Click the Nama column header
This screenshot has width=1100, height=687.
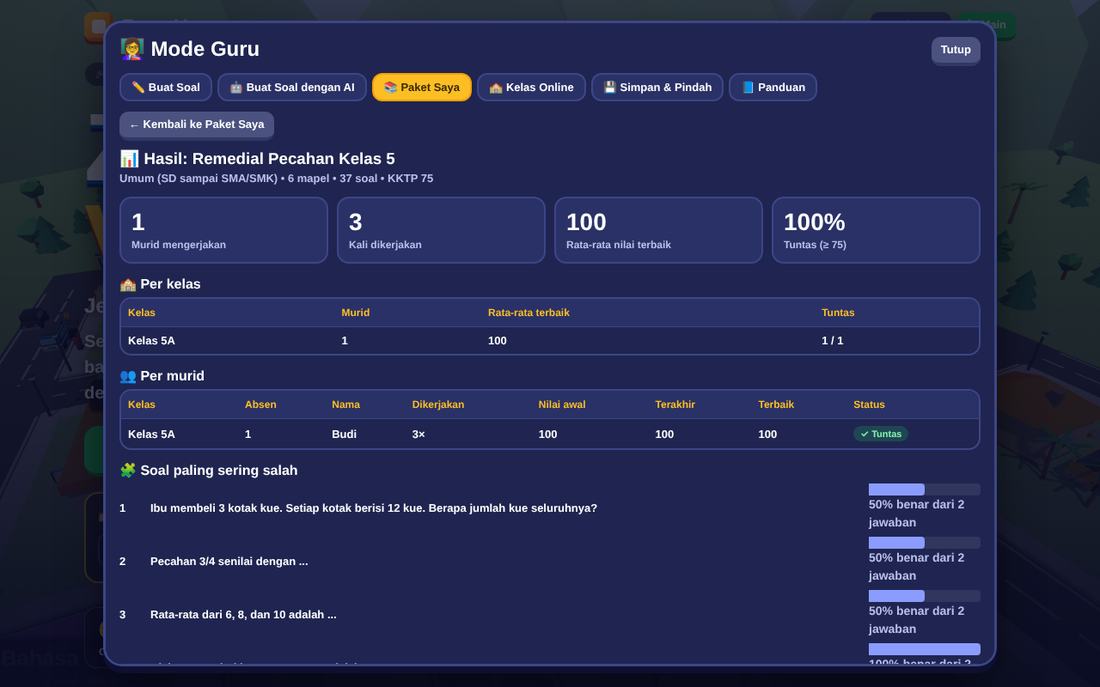click(x=346, y=405)
